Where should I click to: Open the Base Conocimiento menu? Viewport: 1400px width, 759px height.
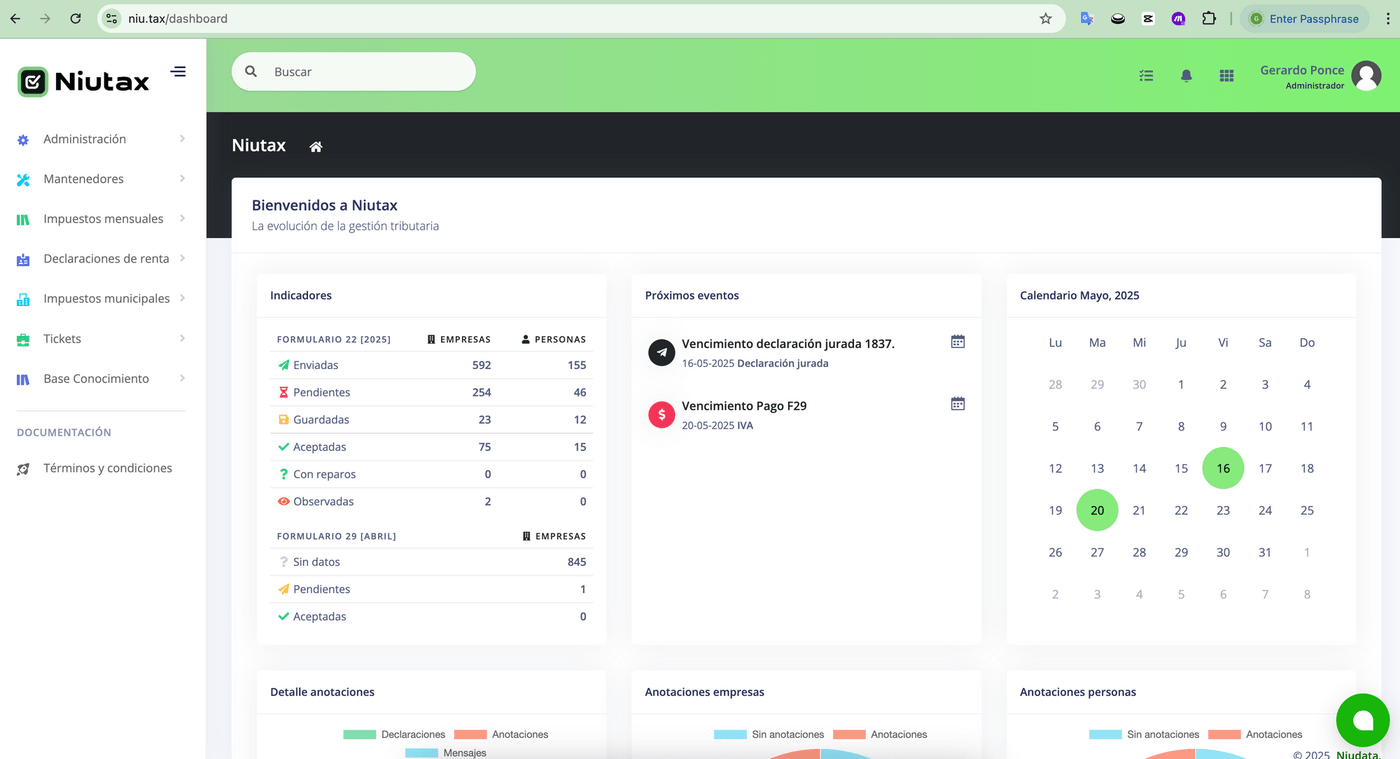[101, 379]
